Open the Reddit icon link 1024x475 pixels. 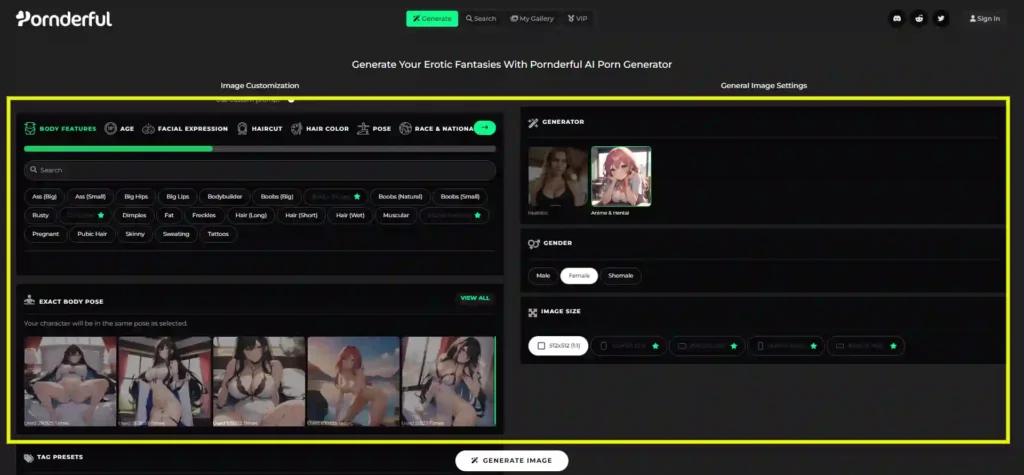click(920, 18)
